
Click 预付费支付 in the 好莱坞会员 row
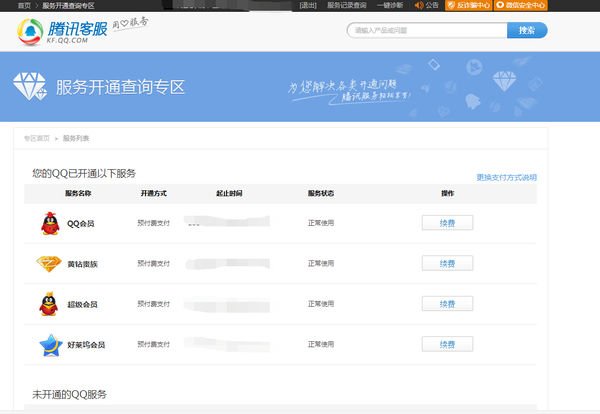[x=153, y=344]
